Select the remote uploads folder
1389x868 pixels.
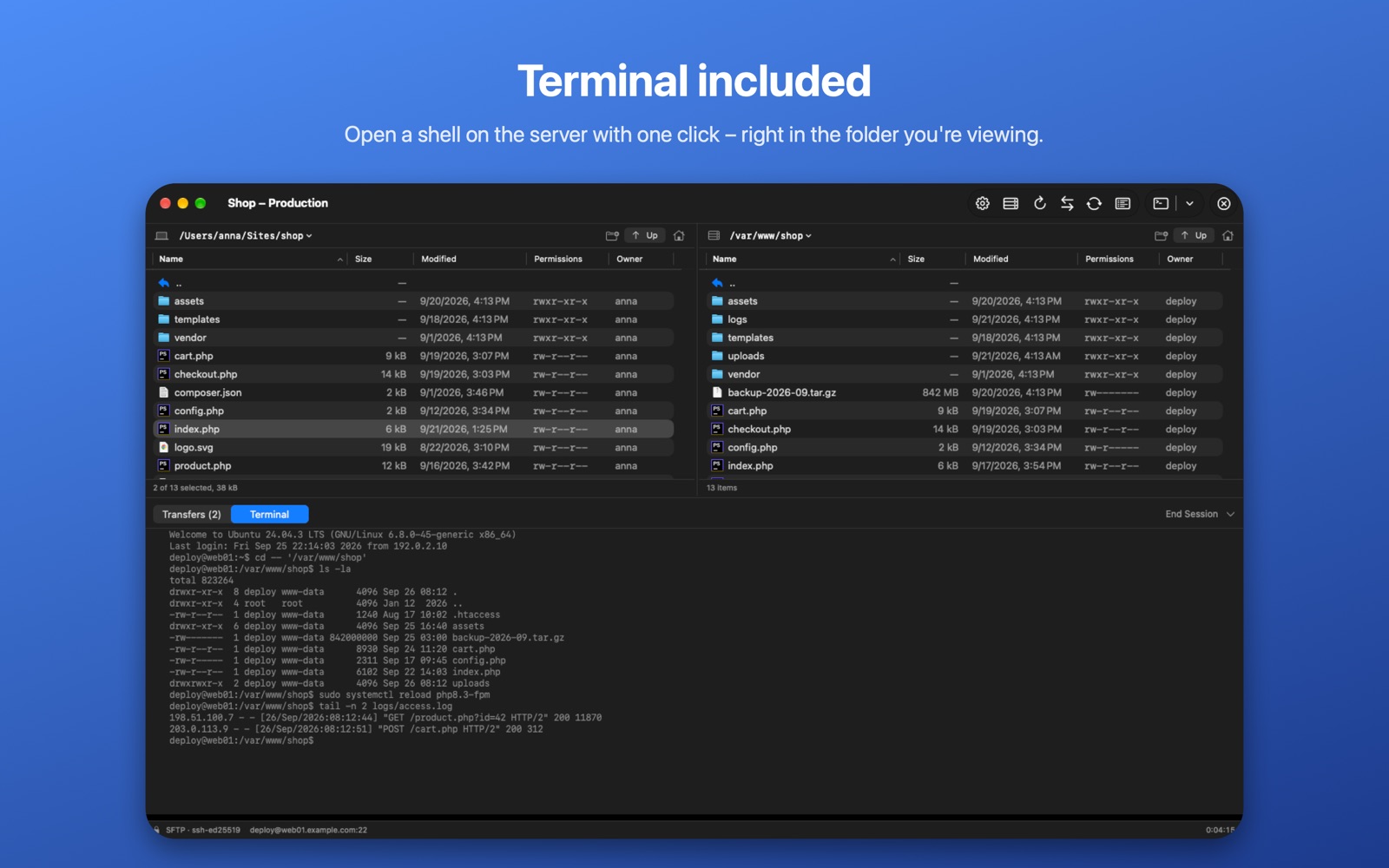[x=964, y=356]
